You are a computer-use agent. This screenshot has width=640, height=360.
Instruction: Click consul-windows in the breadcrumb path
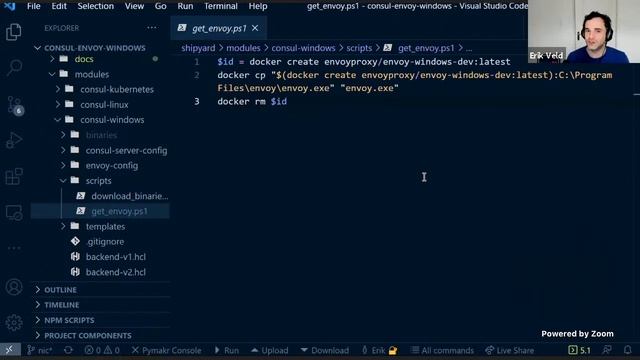(303, 48)
